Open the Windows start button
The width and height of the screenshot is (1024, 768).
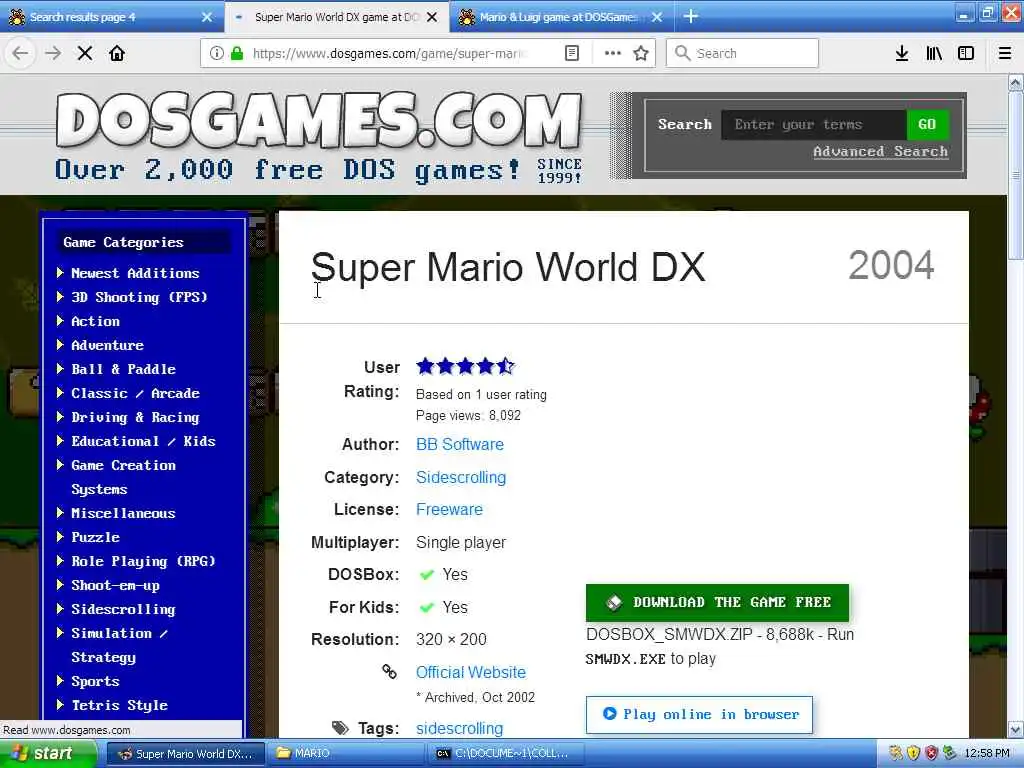pos(48,754)
